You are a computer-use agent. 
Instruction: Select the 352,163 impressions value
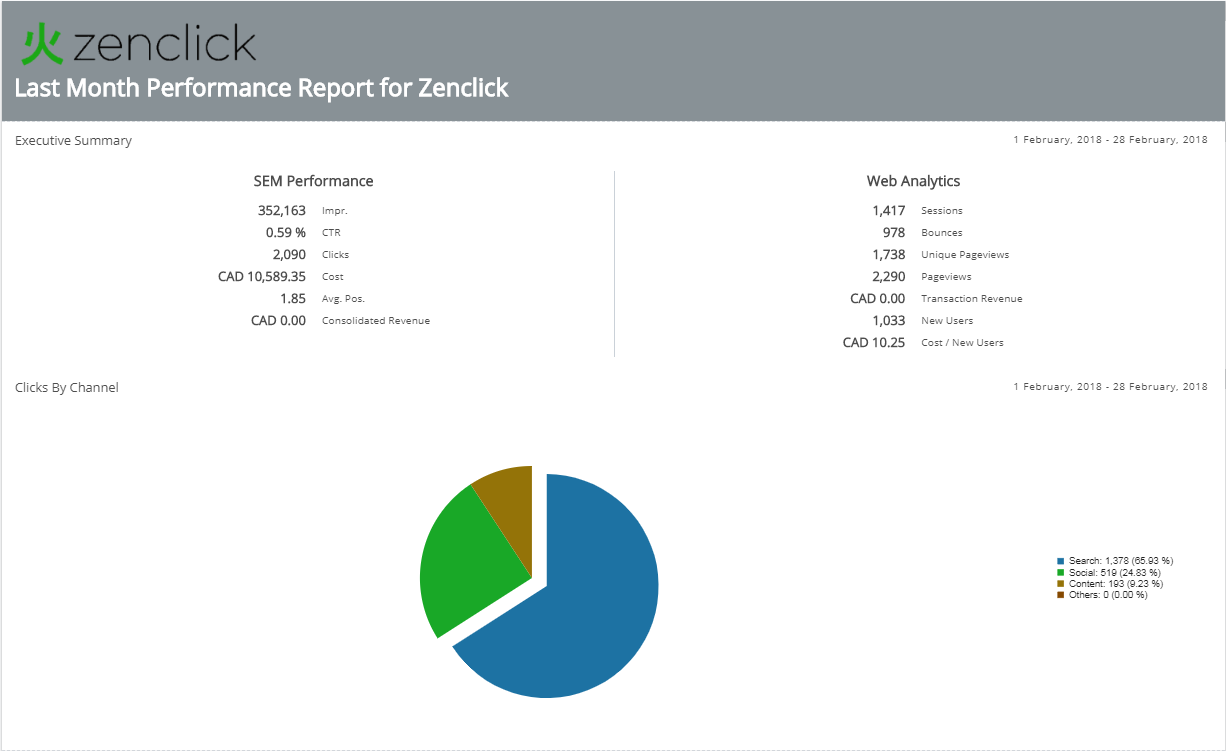tap(282, 211)
